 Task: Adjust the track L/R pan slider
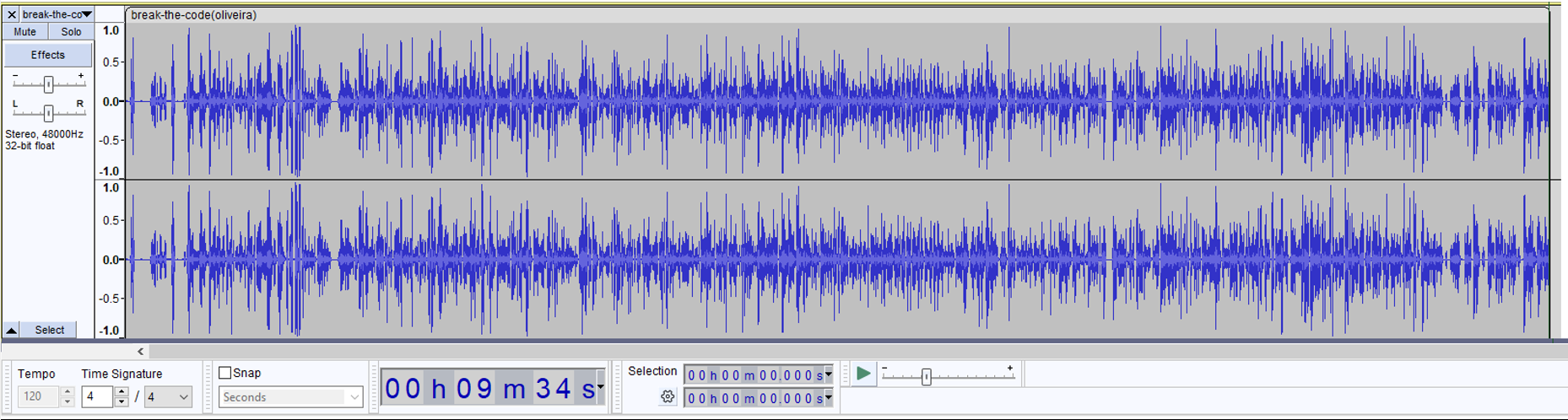(48, 112)
